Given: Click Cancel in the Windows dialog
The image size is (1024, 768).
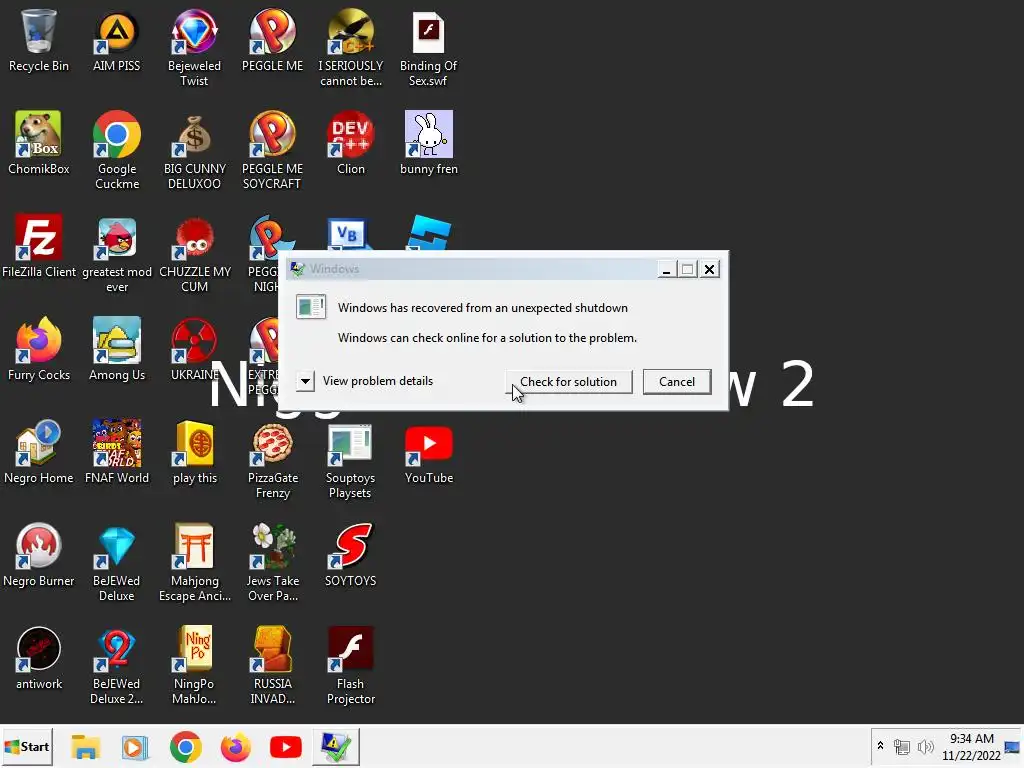Looking at the screenshot, I should pyautogui.click(x=677, y=381).
